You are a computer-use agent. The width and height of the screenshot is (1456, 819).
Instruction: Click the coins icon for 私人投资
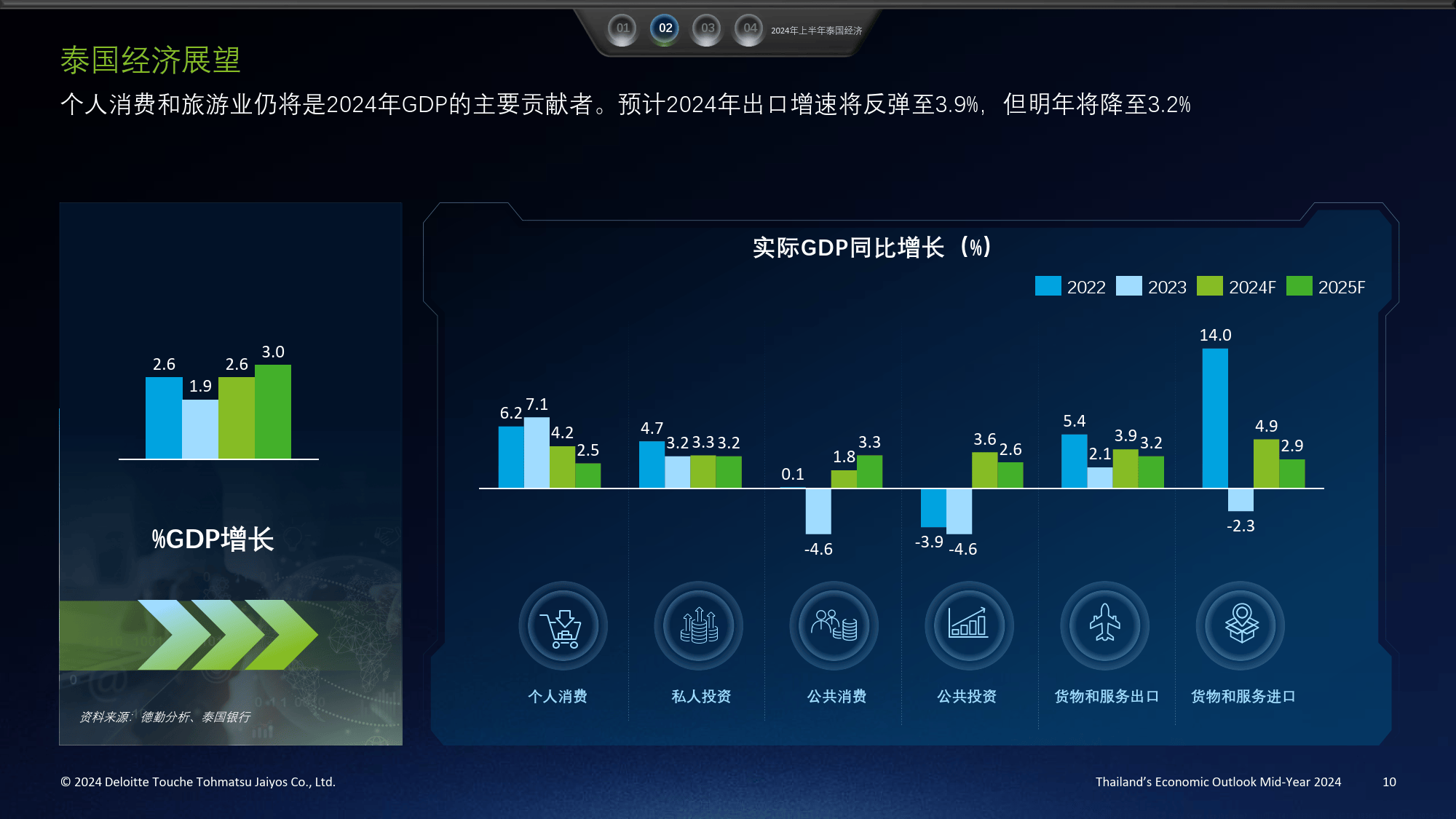[x=697, y=626]
